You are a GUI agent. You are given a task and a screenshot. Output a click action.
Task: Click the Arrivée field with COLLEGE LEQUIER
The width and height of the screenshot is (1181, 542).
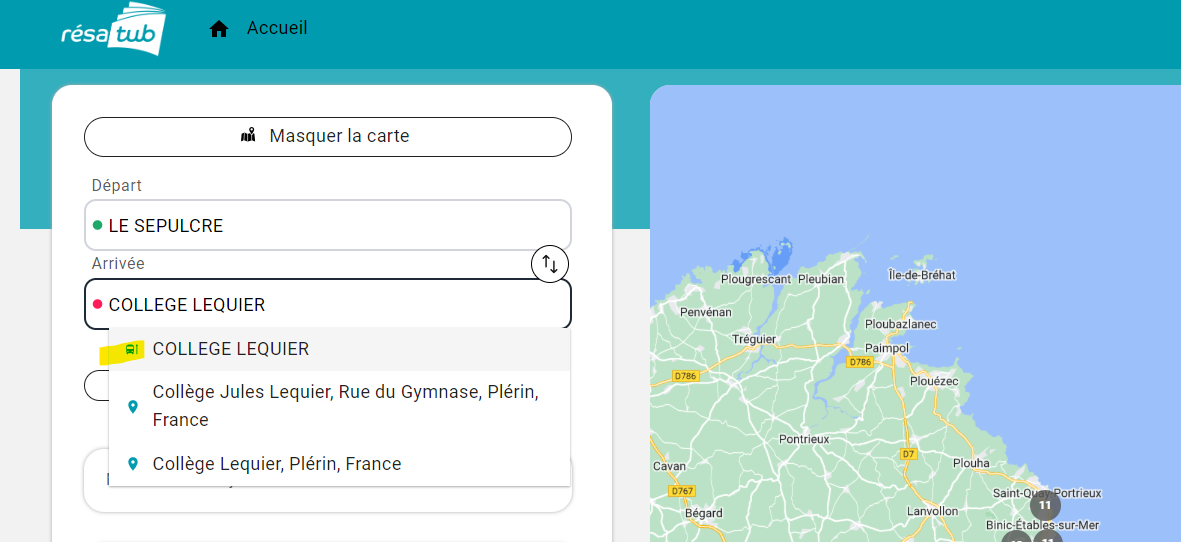[x=330, y=304]
